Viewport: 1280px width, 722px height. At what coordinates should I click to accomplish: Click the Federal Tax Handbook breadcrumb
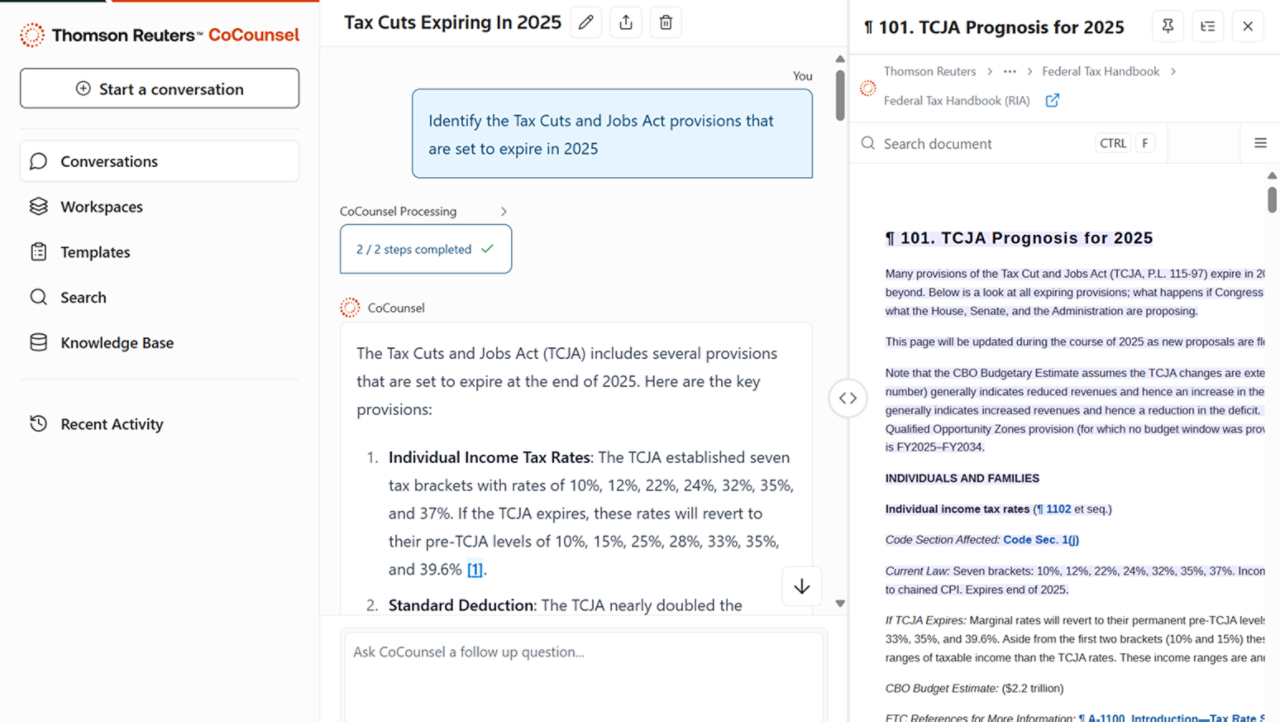(x=1101, y=71)
